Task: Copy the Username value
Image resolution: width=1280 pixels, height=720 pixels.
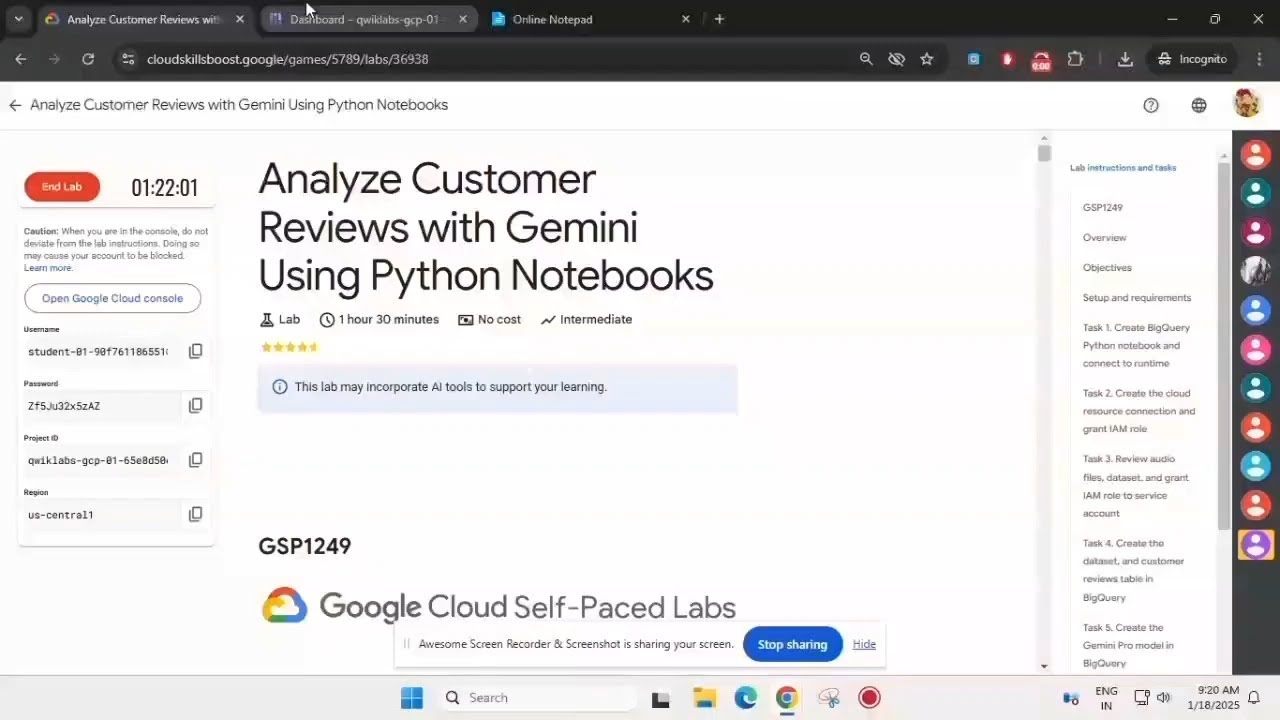Action: click(195, 351)
